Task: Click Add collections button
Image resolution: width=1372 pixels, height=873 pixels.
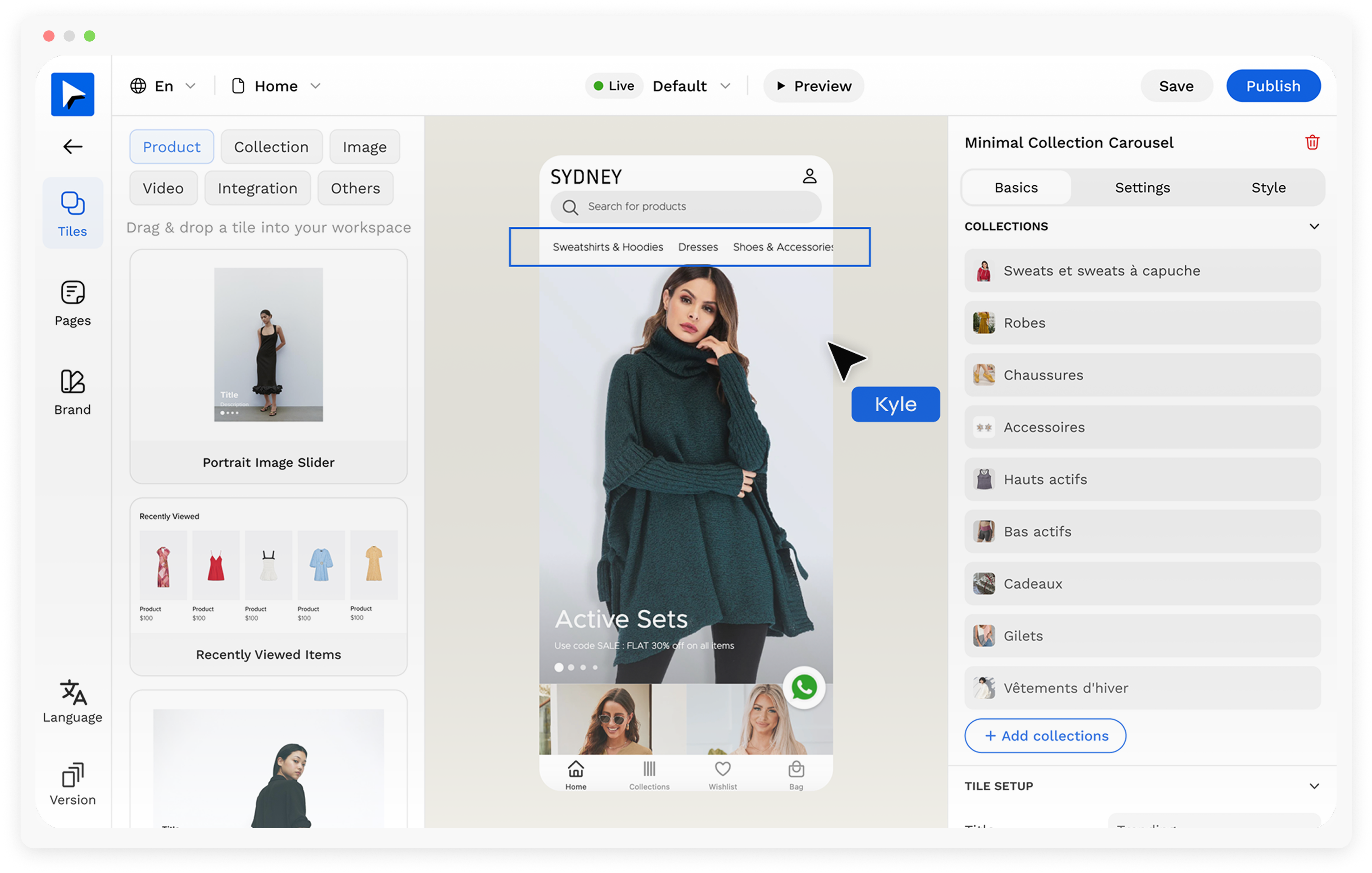Action: click(1045, 736)
